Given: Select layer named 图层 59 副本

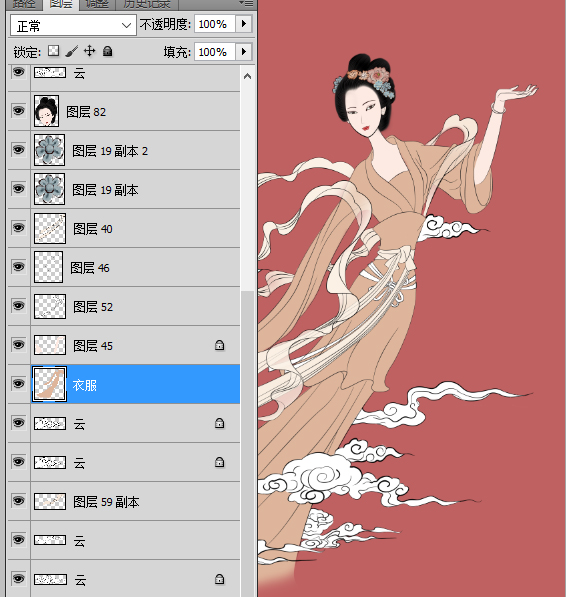Looking at the screenshot, I should (106, 502).
